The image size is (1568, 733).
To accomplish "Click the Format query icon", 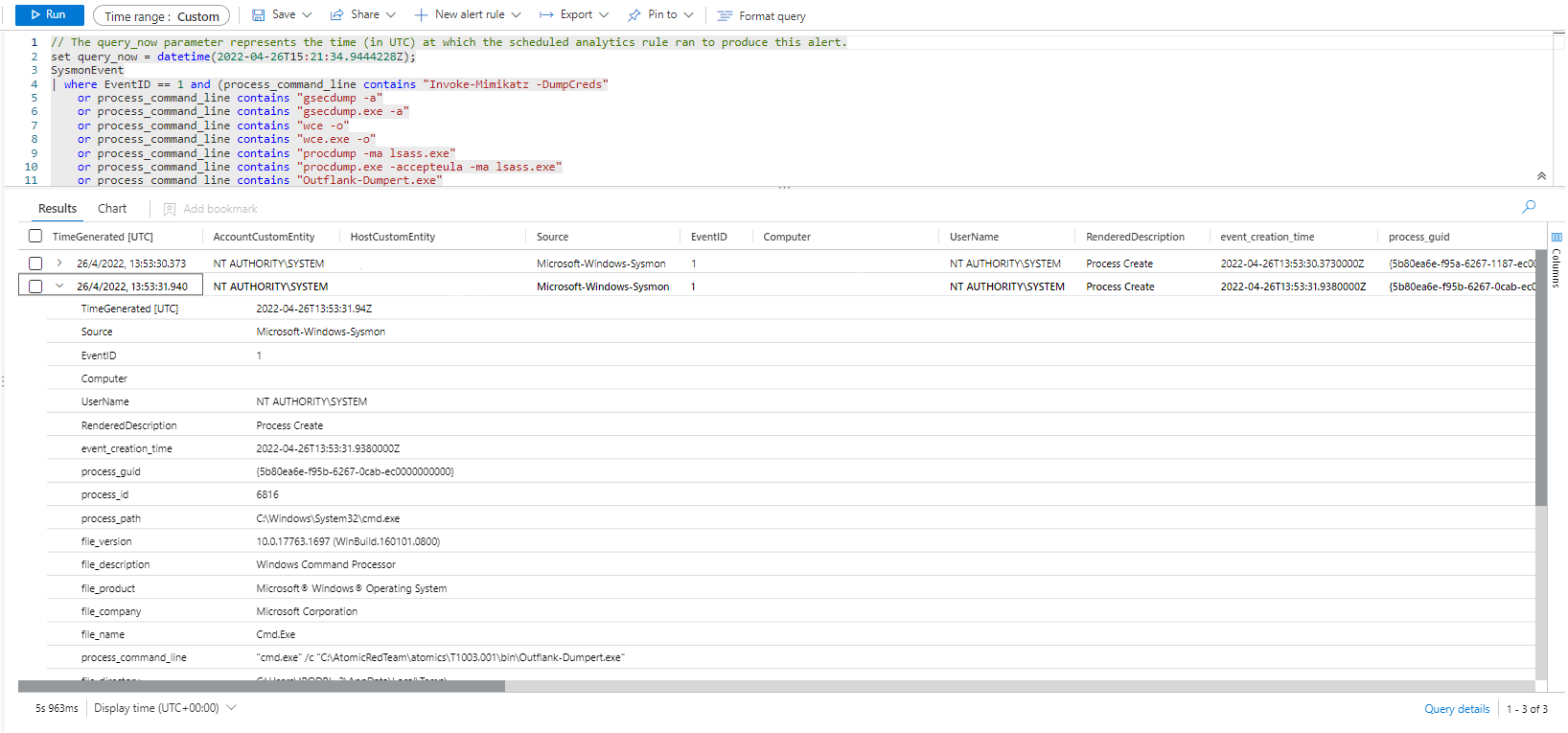I will (725, 16).
